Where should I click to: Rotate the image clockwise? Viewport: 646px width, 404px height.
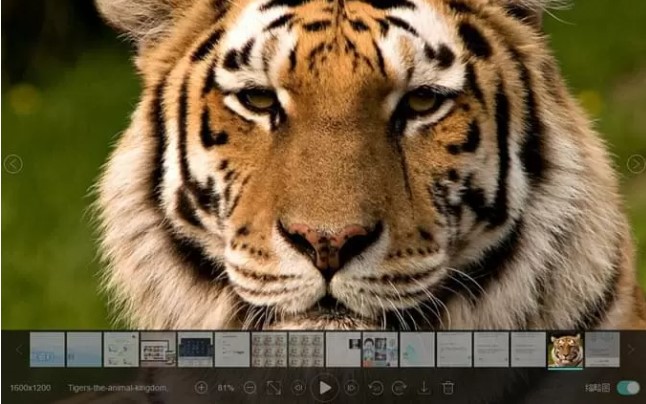[x=399, y=388]
